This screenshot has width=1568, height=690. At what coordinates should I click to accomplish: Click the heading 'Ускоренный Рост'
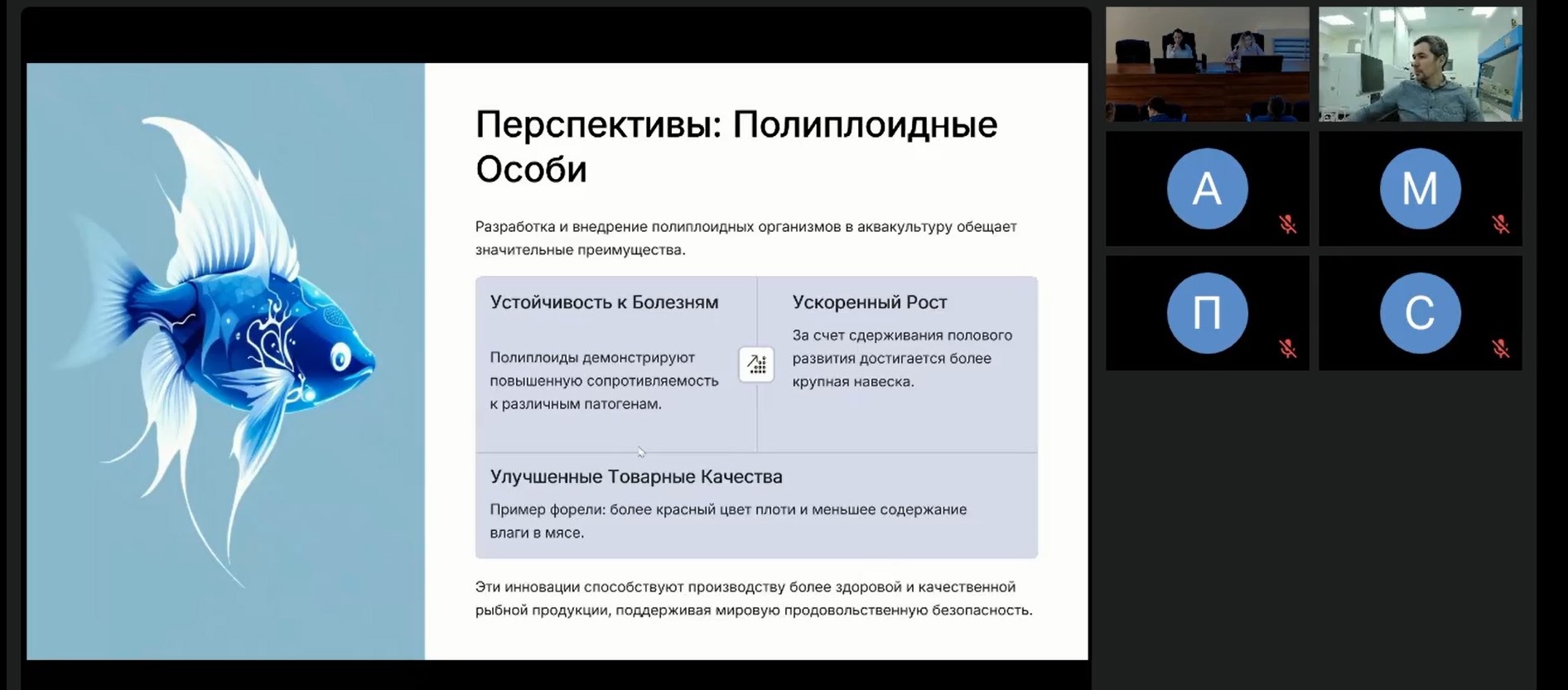(x=869, y=302)
